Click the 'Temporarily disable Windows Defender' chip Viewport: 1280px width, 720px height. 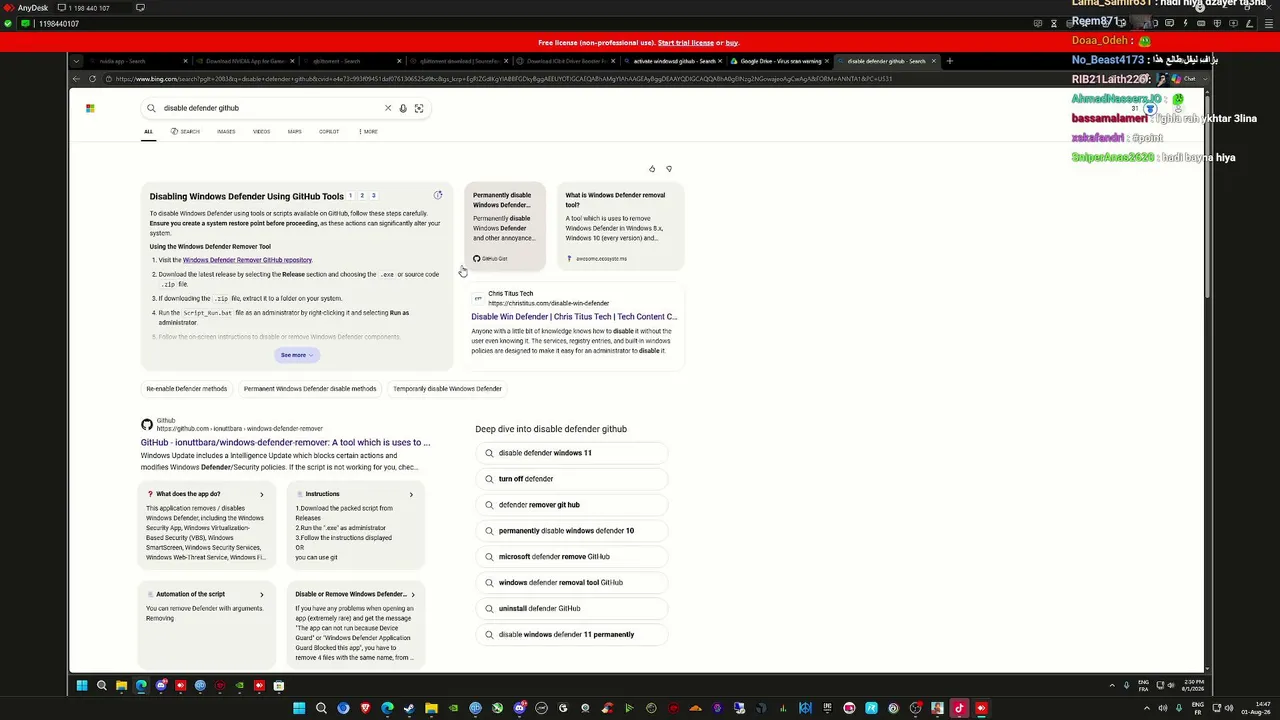(447, 389)
